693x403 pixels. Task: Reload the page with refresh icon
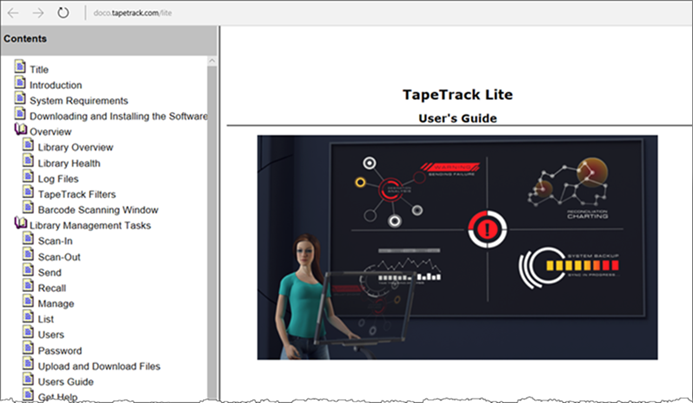click(63, 13)
